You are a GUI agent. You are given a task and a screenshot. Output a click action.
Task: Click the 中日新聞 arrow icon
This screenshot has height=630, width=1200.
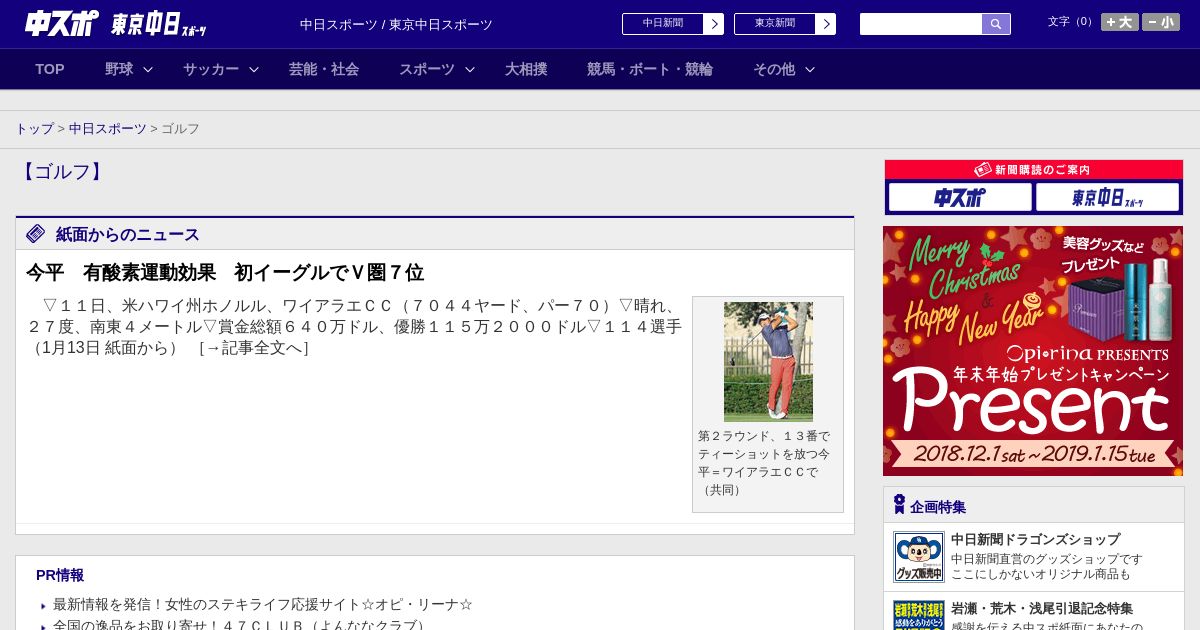tap(714, 24)
